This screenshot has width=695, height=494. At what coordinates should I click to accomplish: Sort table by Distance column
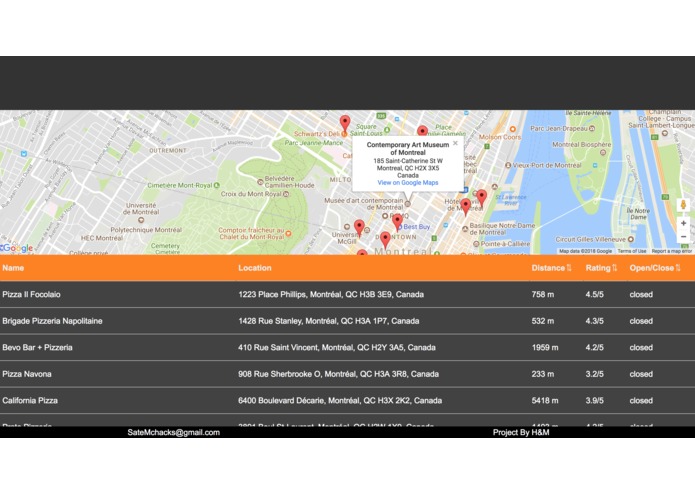coord(551,268)
